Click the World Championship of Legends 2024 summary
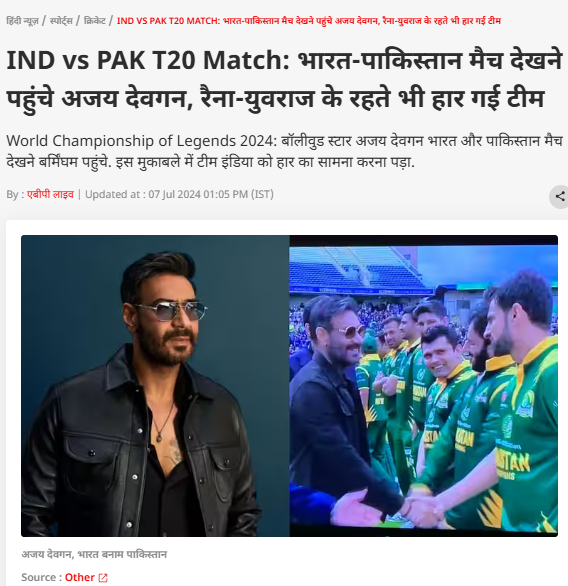 click(x=284, y=151)
